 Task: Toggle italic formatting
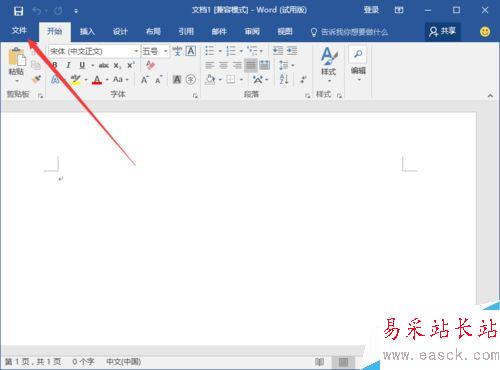click(68, 65)
